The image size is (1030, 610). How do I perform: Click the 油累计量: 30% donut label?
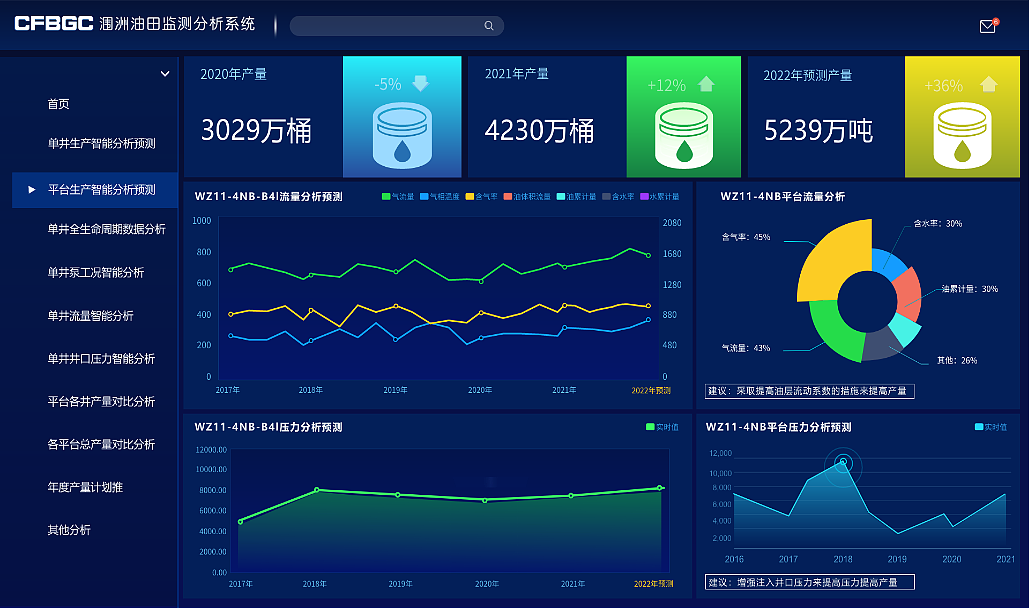coord(970,289)
